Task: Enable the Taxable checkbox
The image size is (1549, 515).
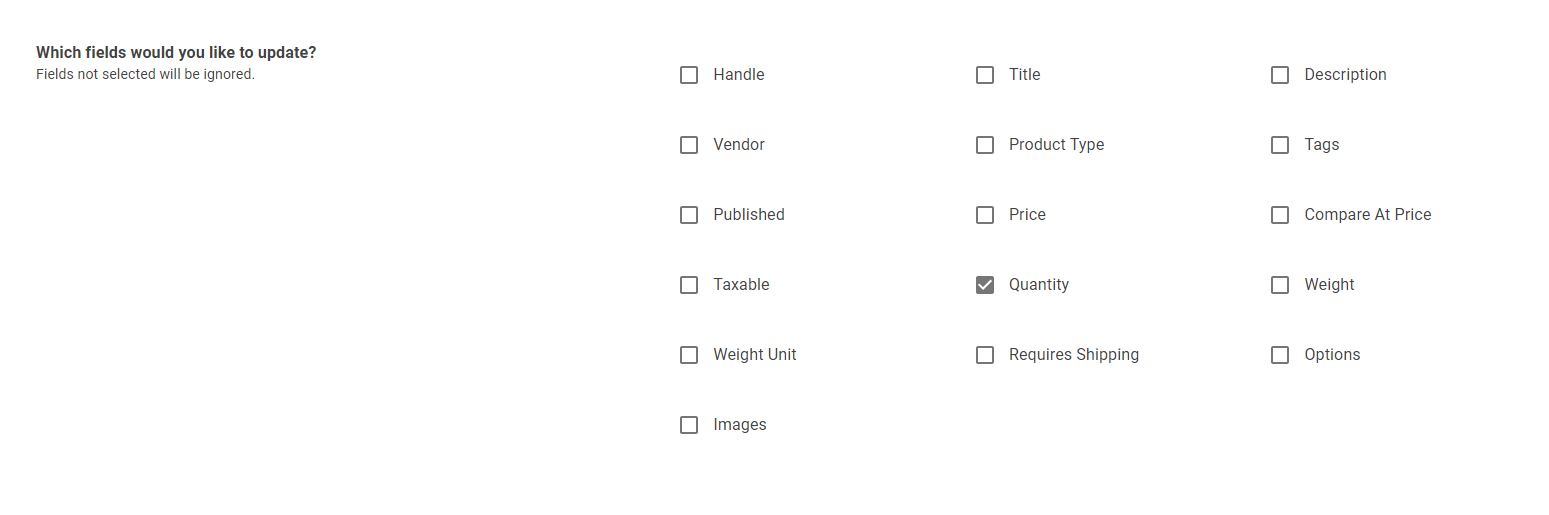Action: [689, 285]
